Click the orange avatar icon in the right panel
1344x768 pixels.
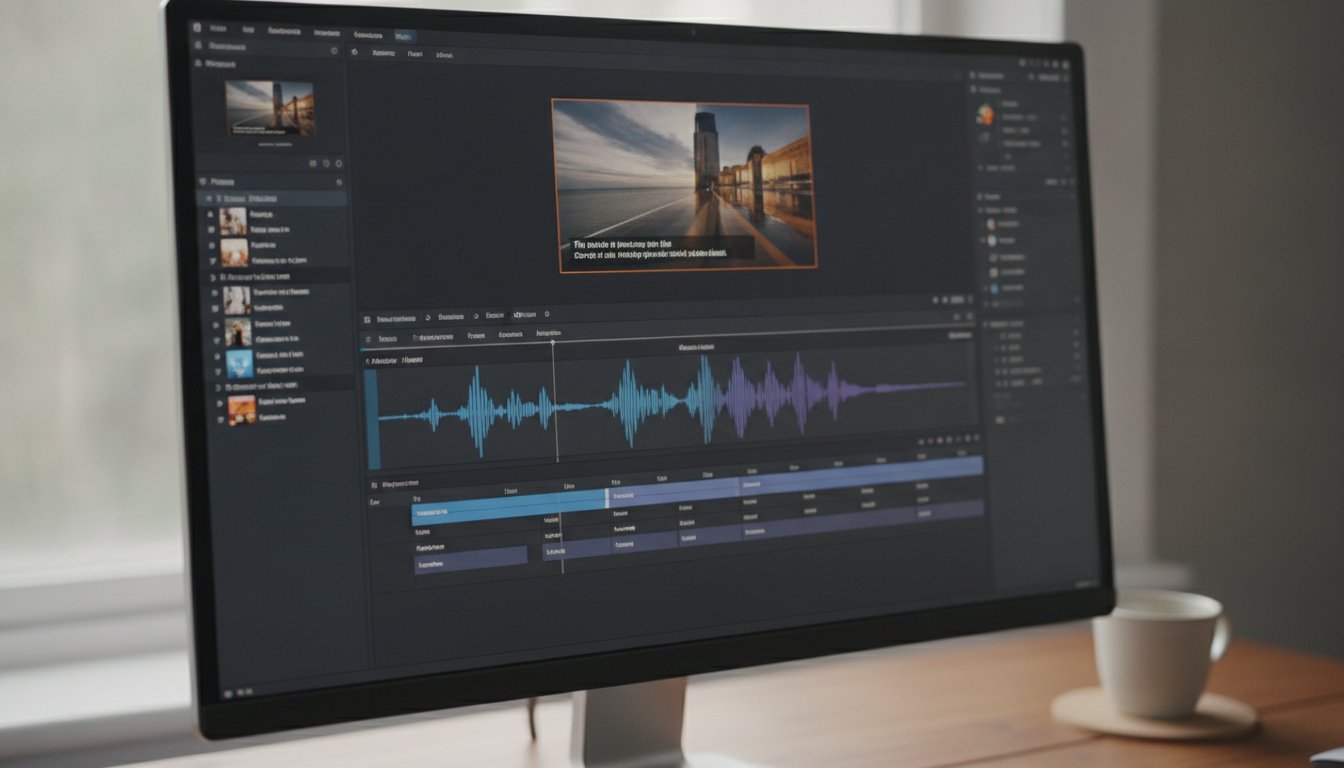click(986, 114)
